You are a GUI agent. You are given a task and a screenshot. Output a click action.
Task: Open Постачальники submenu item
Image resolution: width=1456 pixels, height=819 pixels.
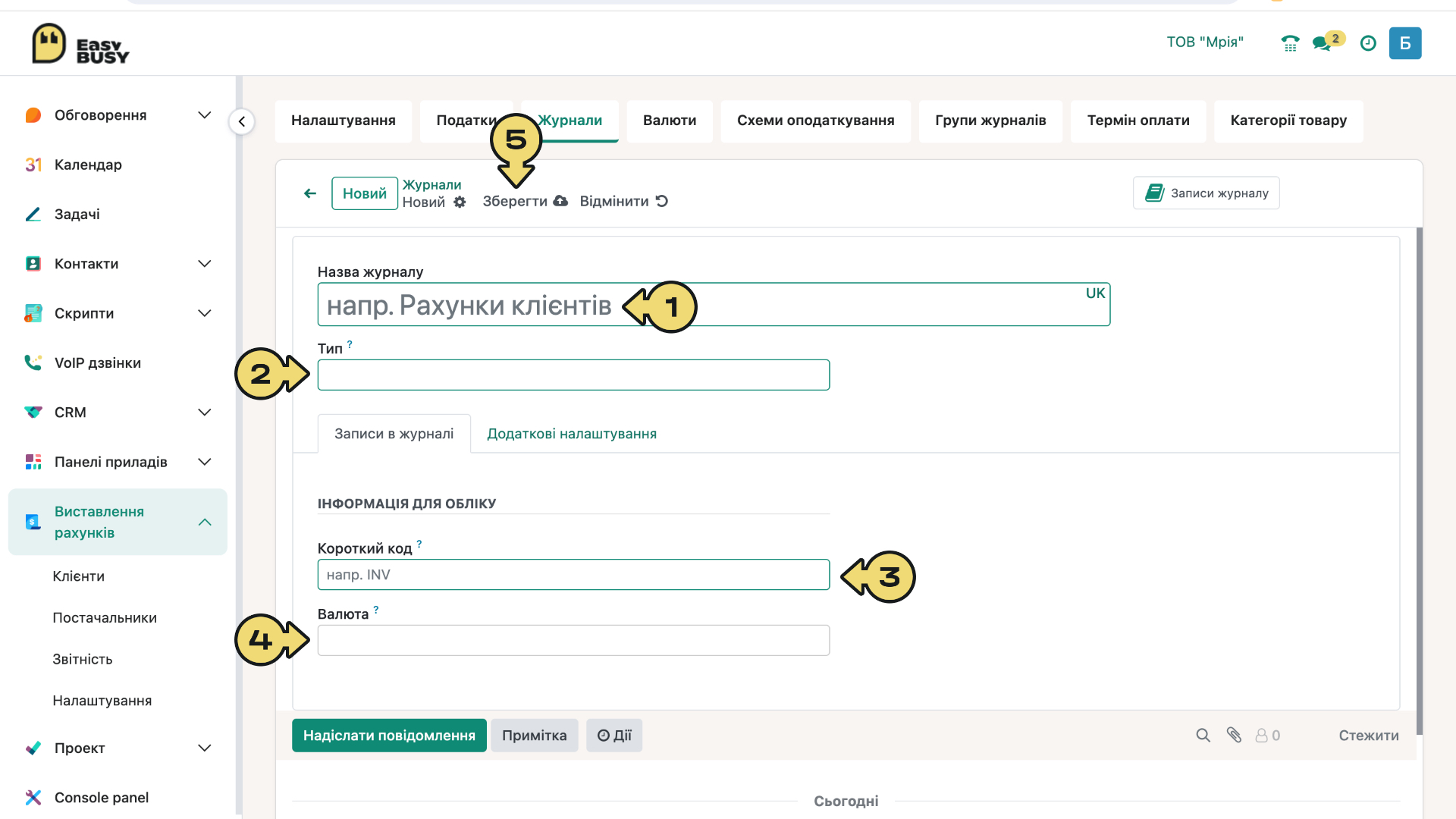[x=105, y=618]
